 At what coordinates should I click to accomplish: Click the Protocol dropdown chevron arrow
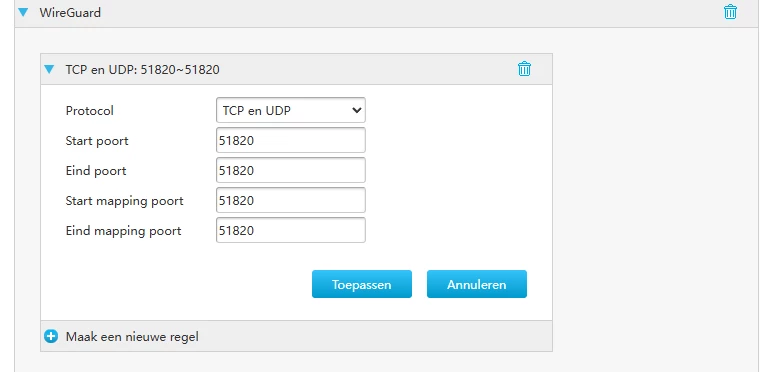pos(356,111)
